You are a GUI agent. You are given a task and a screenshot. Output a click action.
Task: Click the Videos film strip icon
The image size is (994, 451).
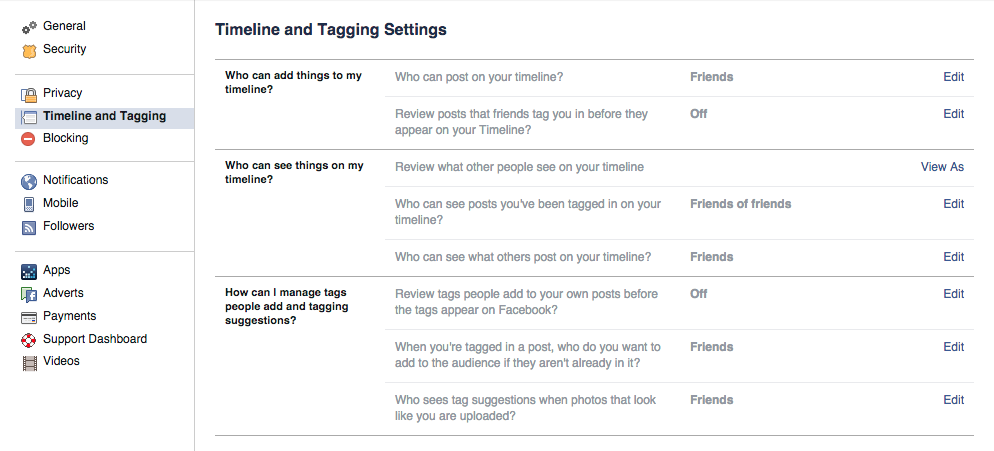point(29,363)
